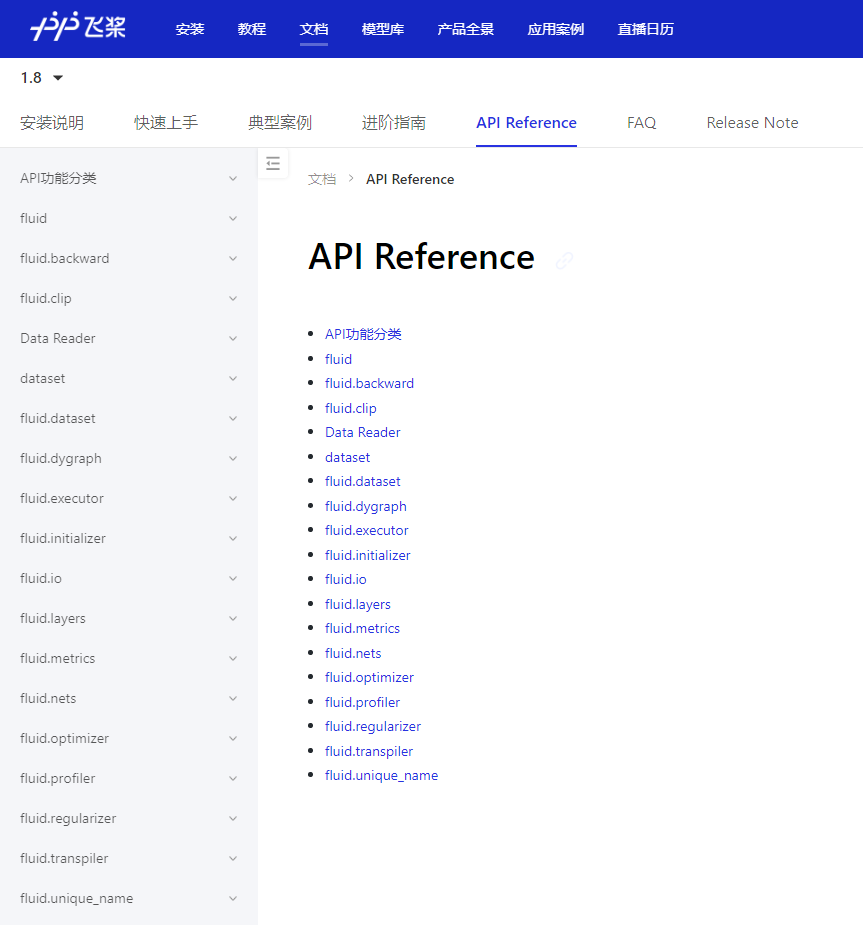The height and width of the screenshot is (925, 863).
Task: Select fluid.optimizer text in the sidebar
Action: [64, 739]
